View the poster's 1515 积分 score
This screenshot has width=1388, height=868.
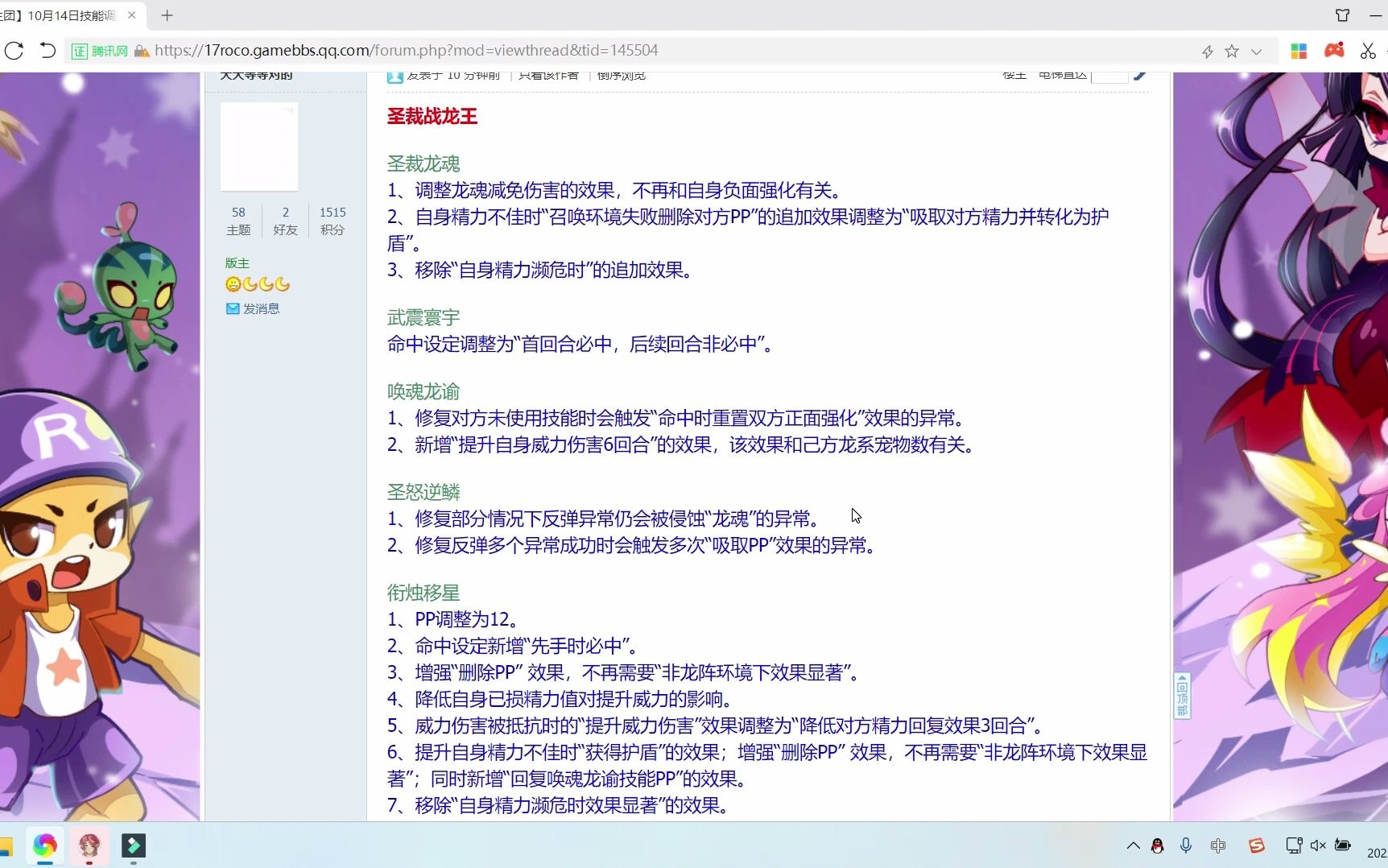(333, 221)
